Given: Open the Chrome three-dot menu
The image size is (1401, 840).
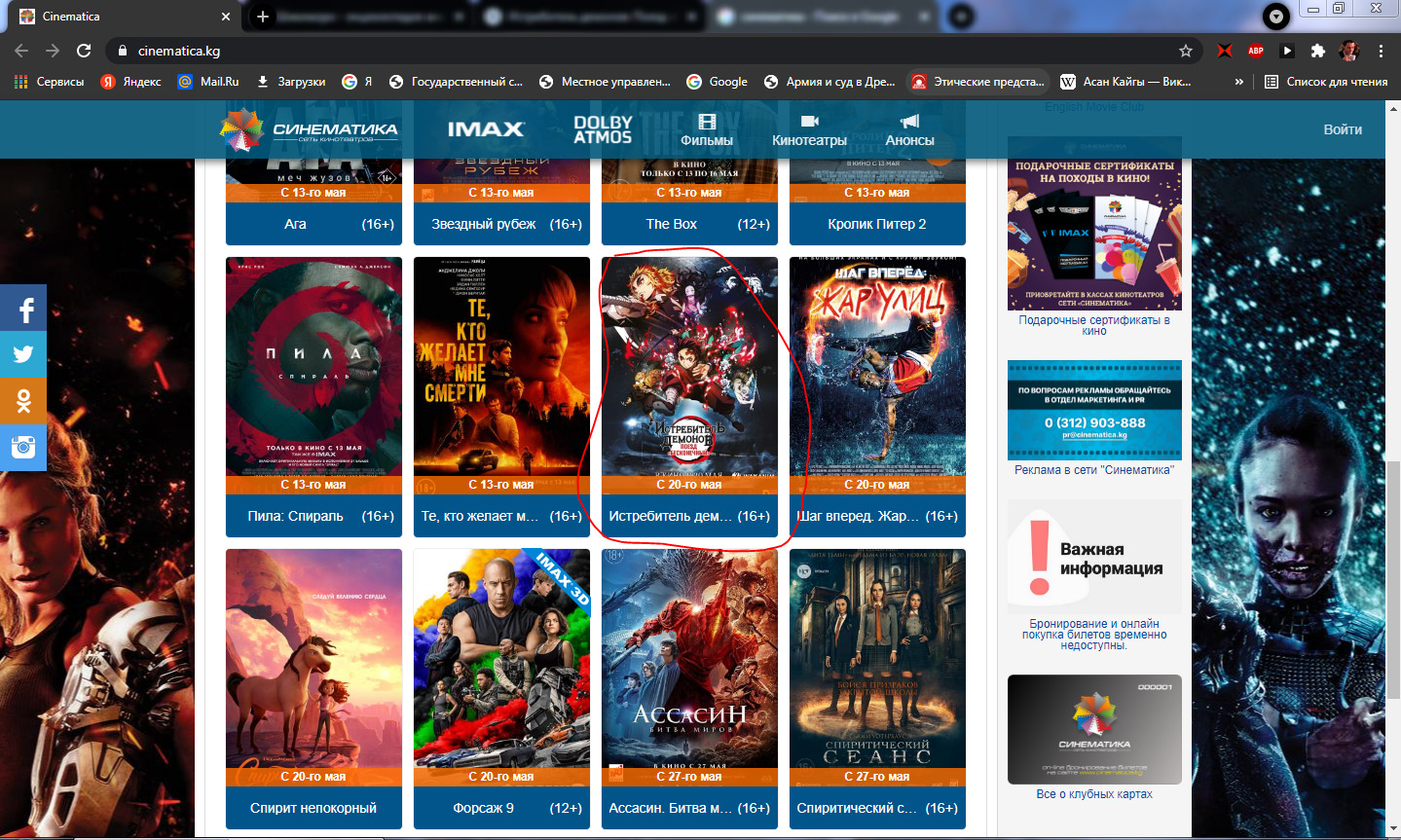Looking at the screenshot, I should tap(1381, 51).
